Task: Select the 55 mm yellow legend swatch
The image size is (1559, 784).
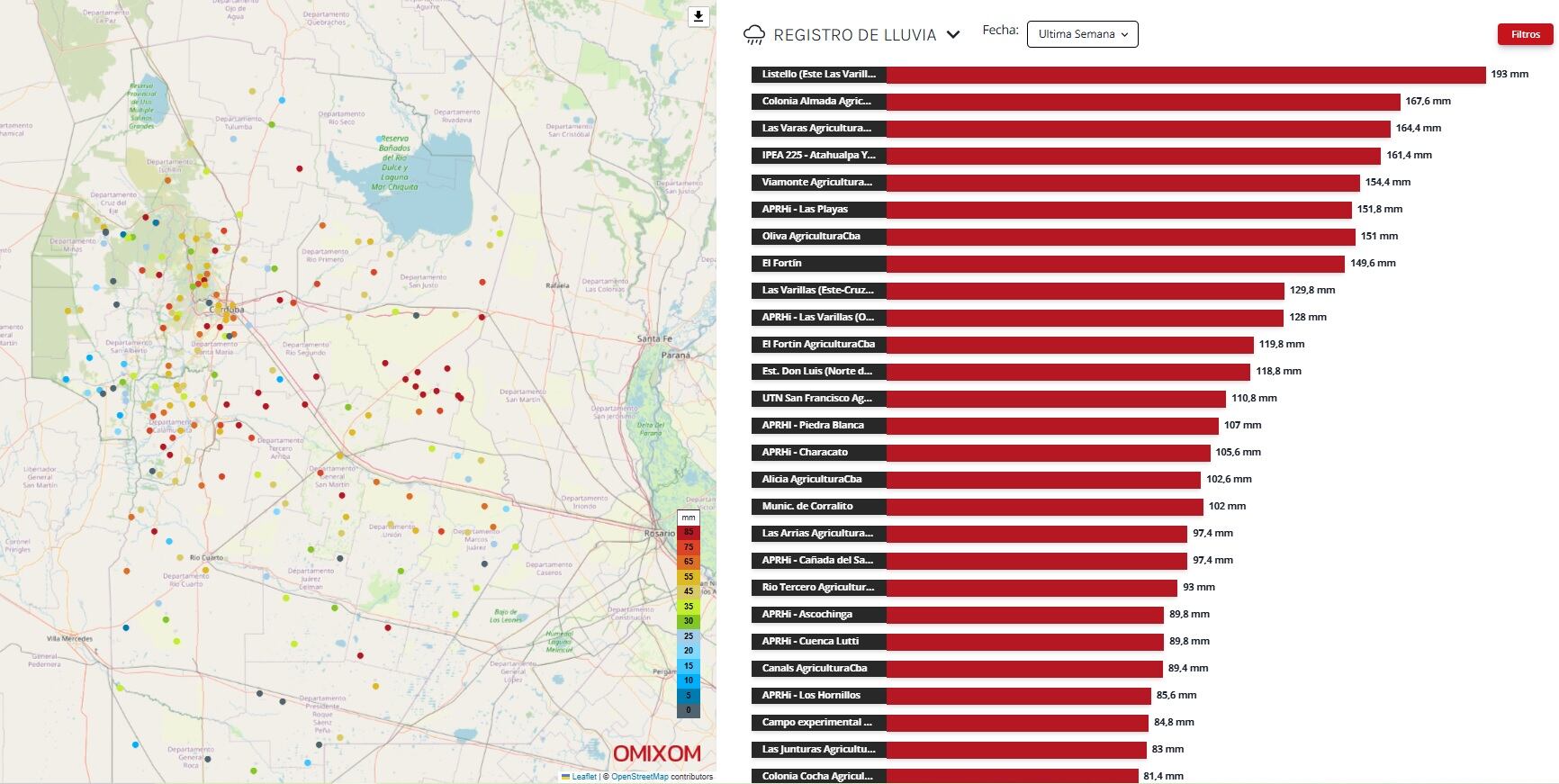Action: [689, 577]
